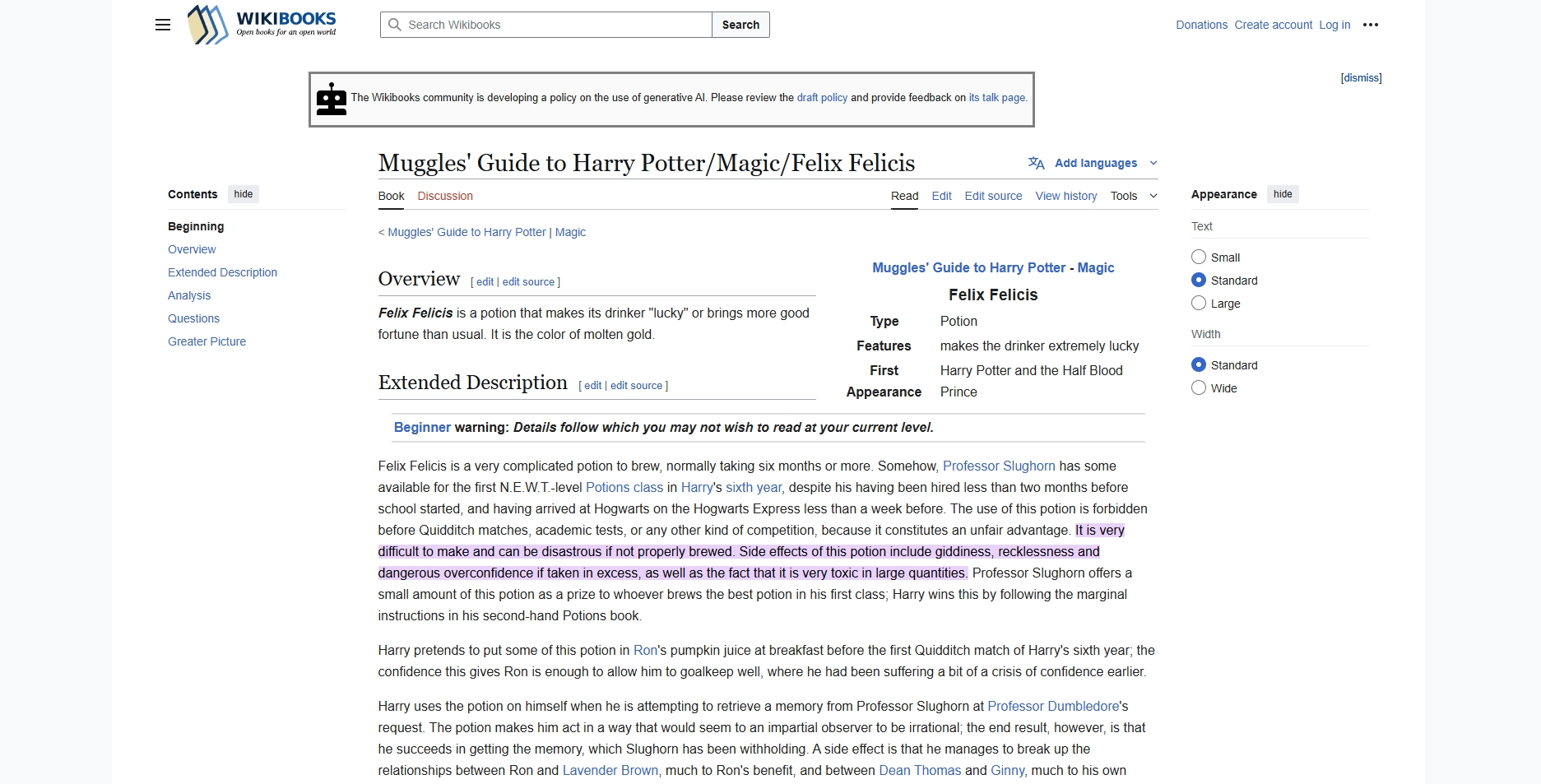Screen dimensions: 1541x784
Task: Open the Ron link
Action: pyautogui.click(x=645, y=650)
